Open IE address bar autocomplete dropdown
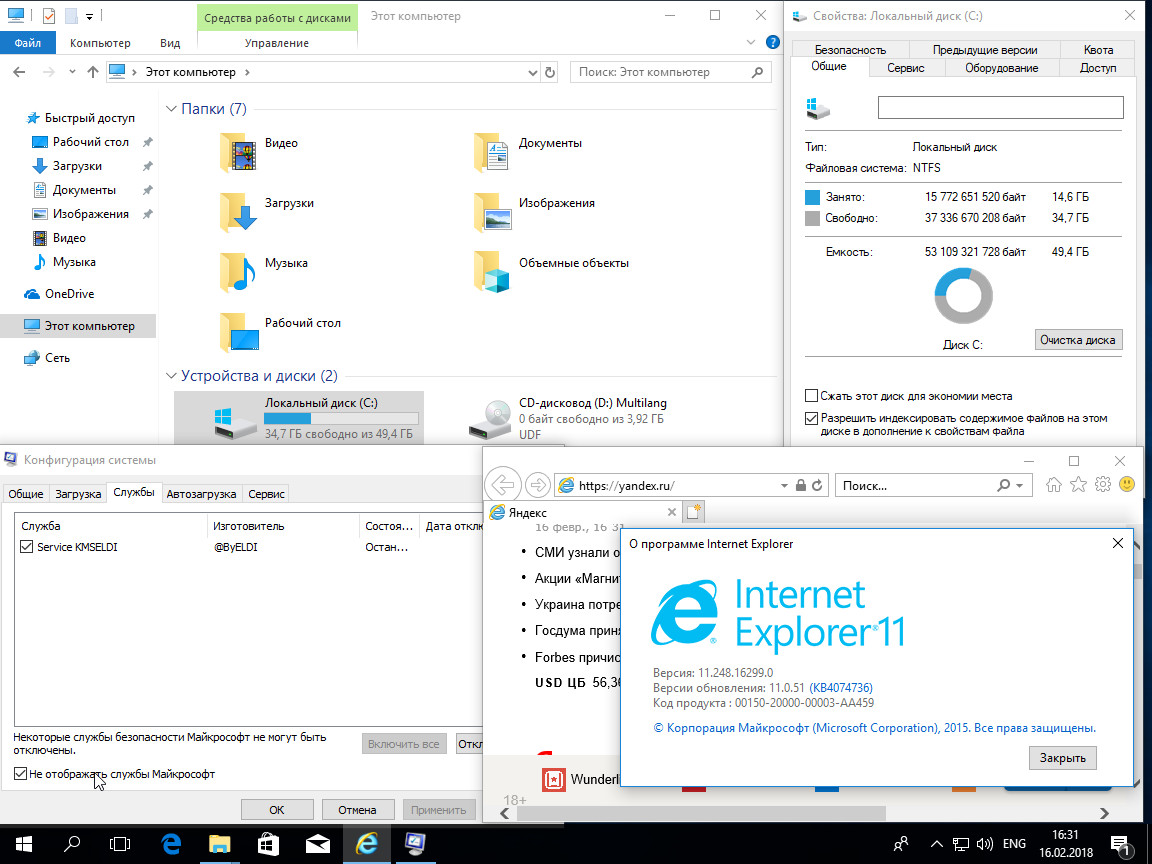The height and width of the screenshot is (864, 1152). click(784, 485)
